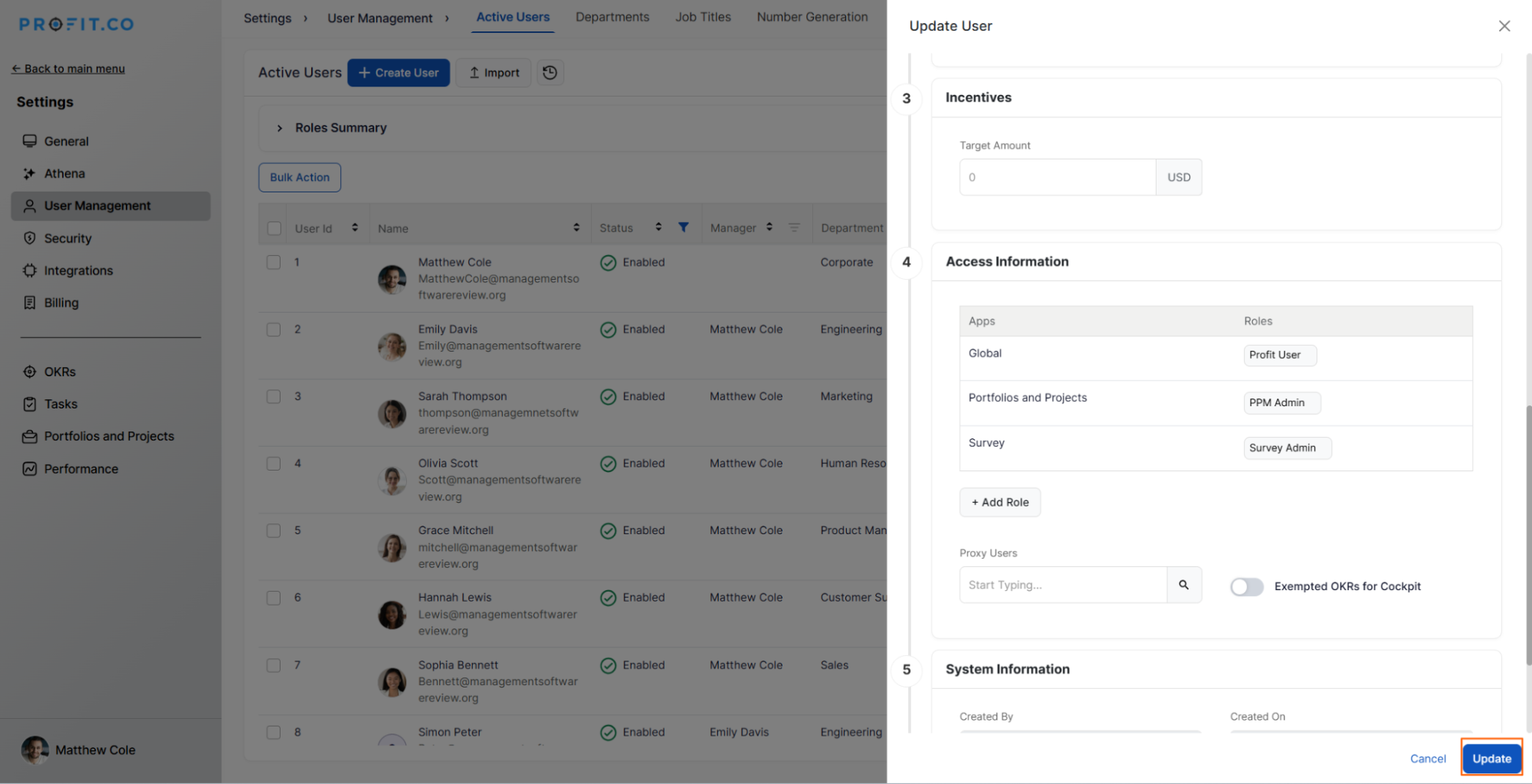Screen dimensions: 1532x784
Task: Click the history clock icon beside Import
Action: pos(549,73)
